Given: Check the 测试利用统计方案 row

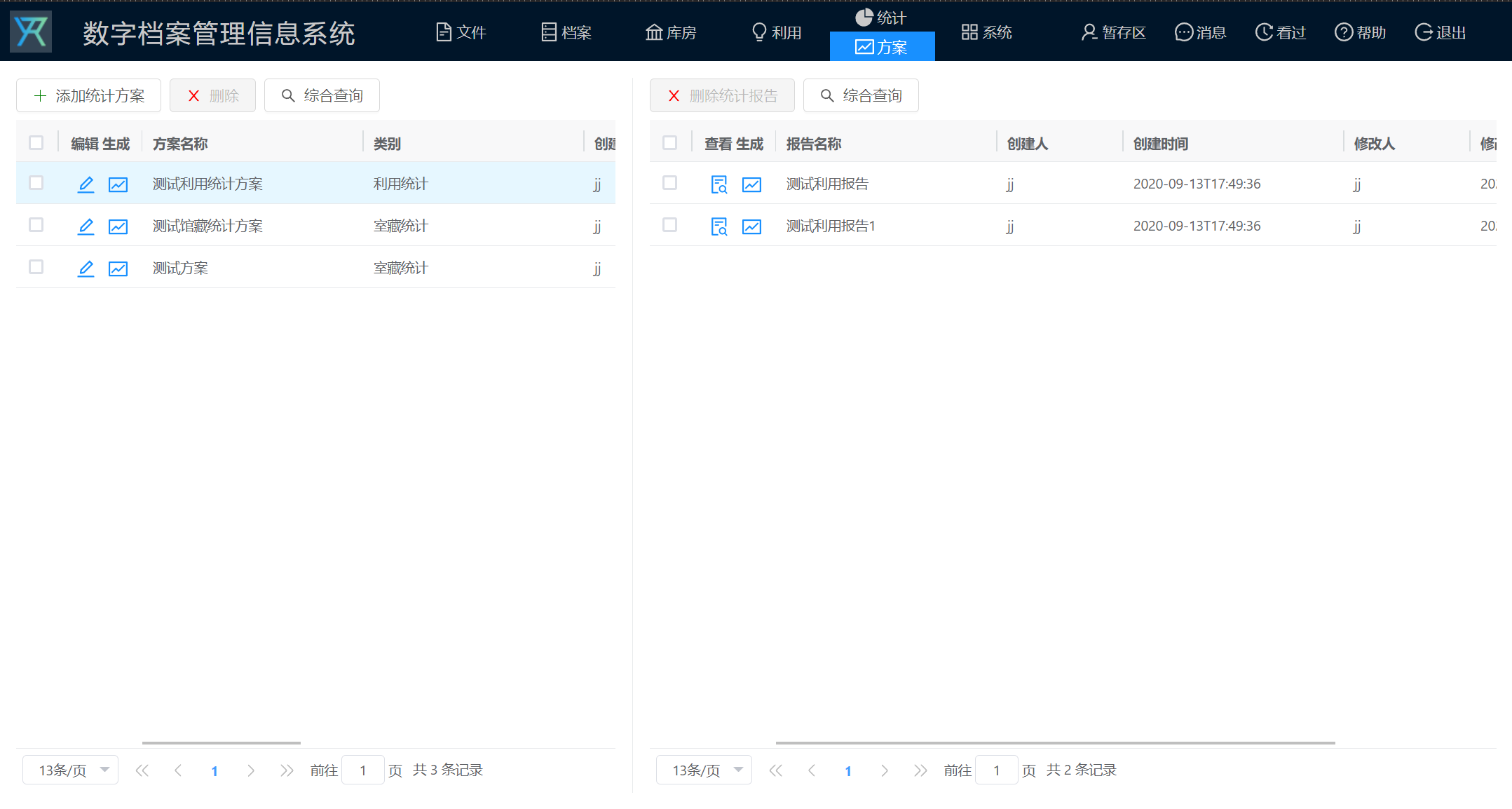Looking at the screenshot, I should click(36, 183).
